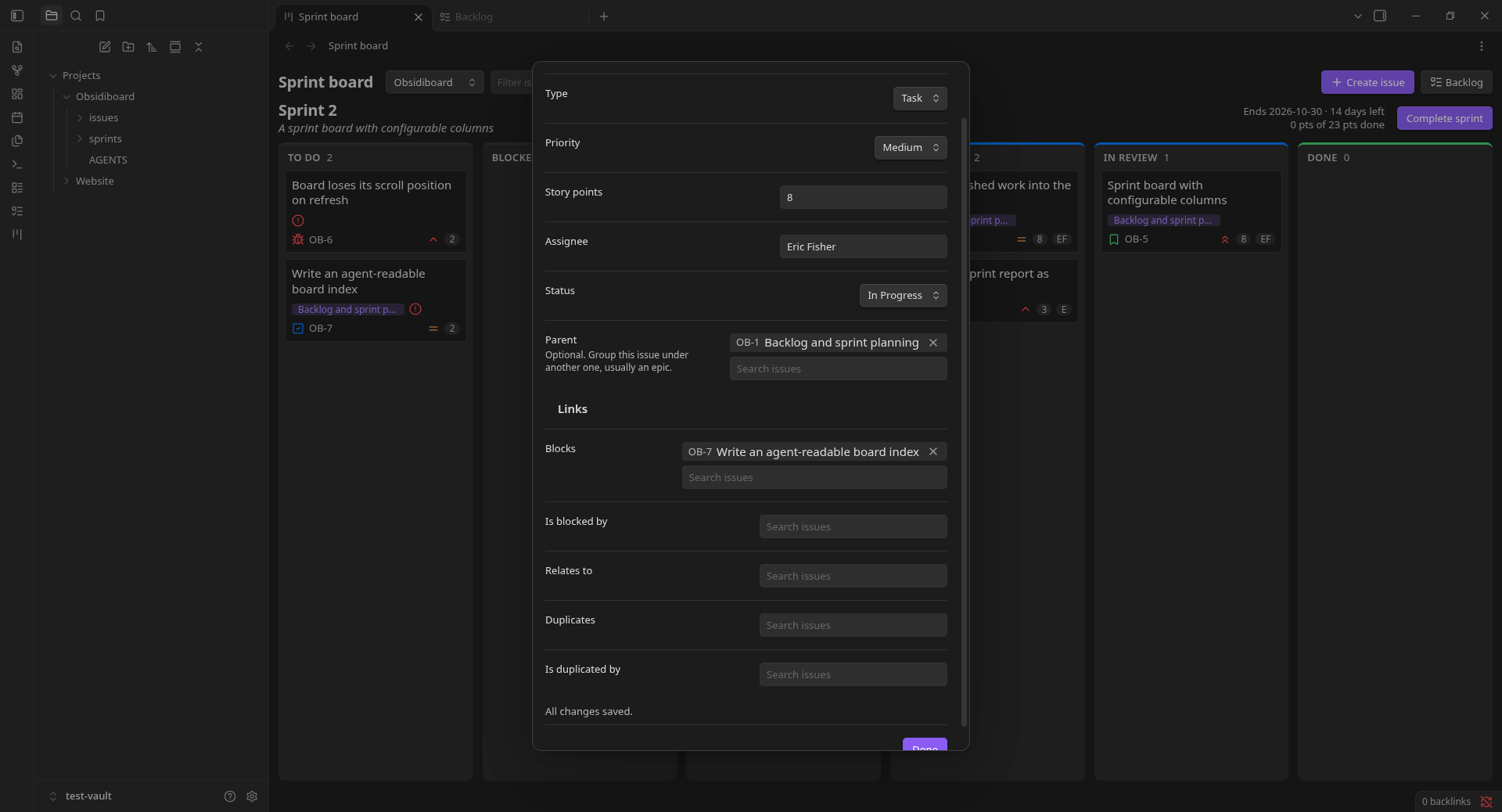Open Backlog button next to Create issue
Screen dimensions: 1502x812
click(x=1457, y=82)
